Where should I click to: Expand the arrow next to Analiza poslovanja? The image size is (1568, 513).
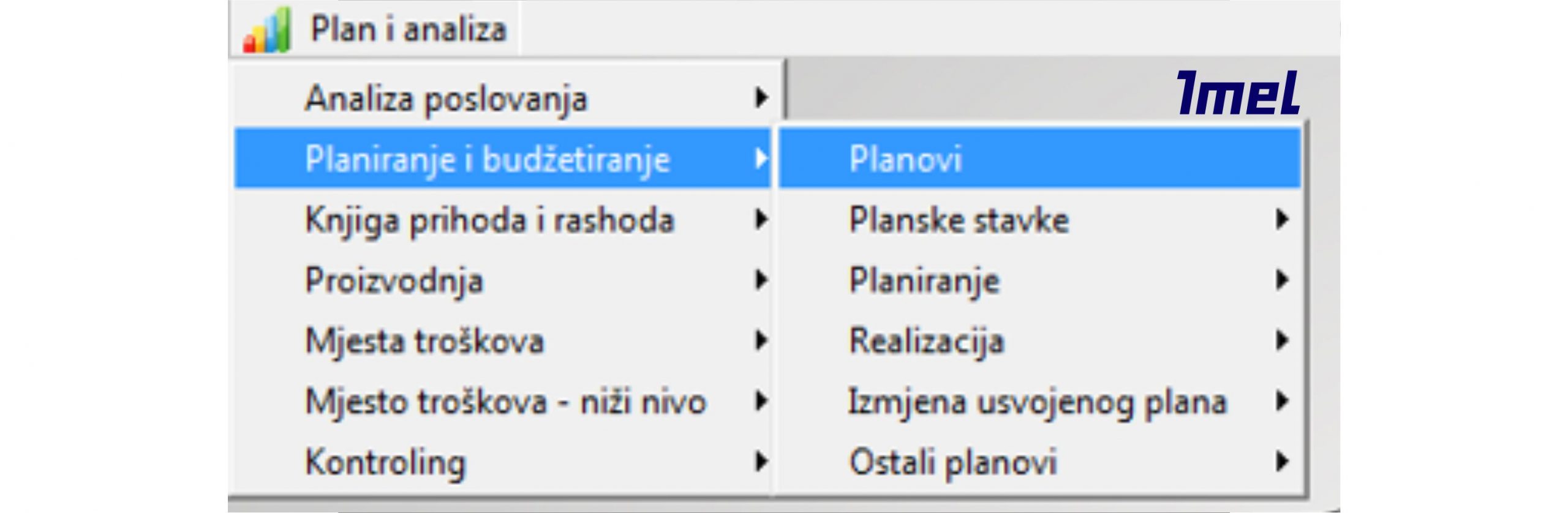click(761, 97)
